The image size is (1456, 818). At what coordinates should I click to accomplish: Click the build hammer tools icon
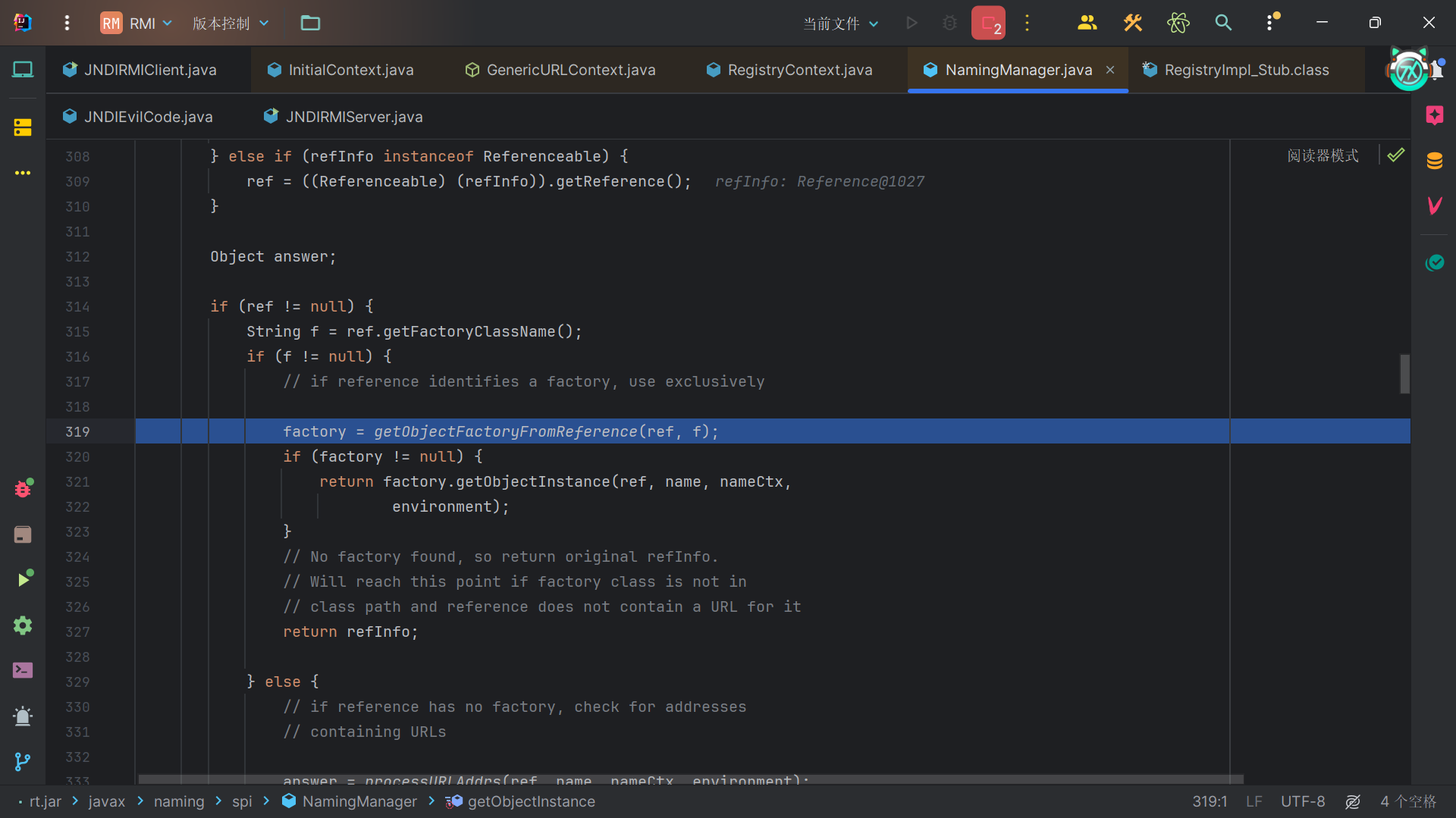[1132, 23]
